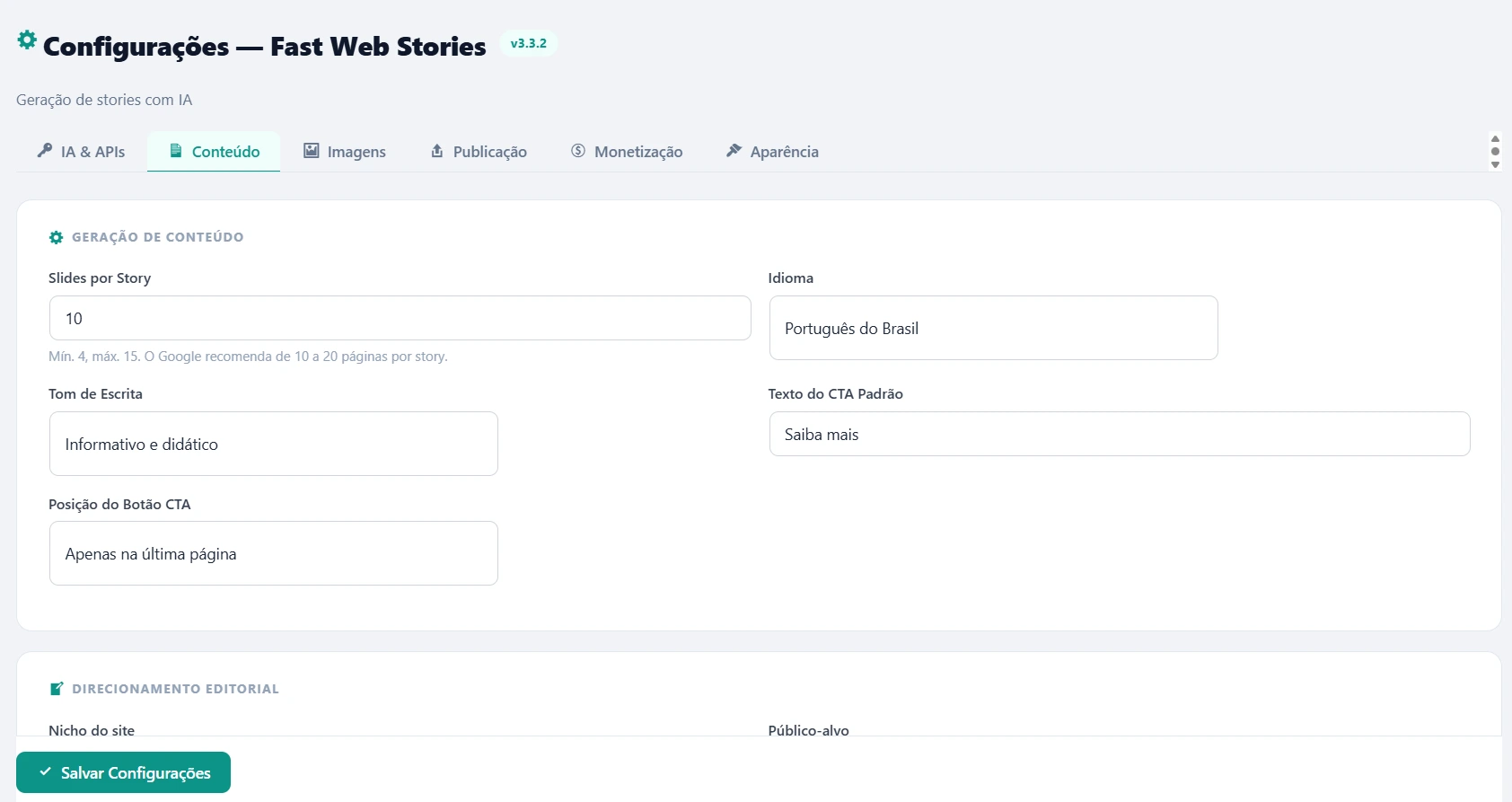Open the Monetização tab
Screen dimensions: 1512x802
point(627,152)
